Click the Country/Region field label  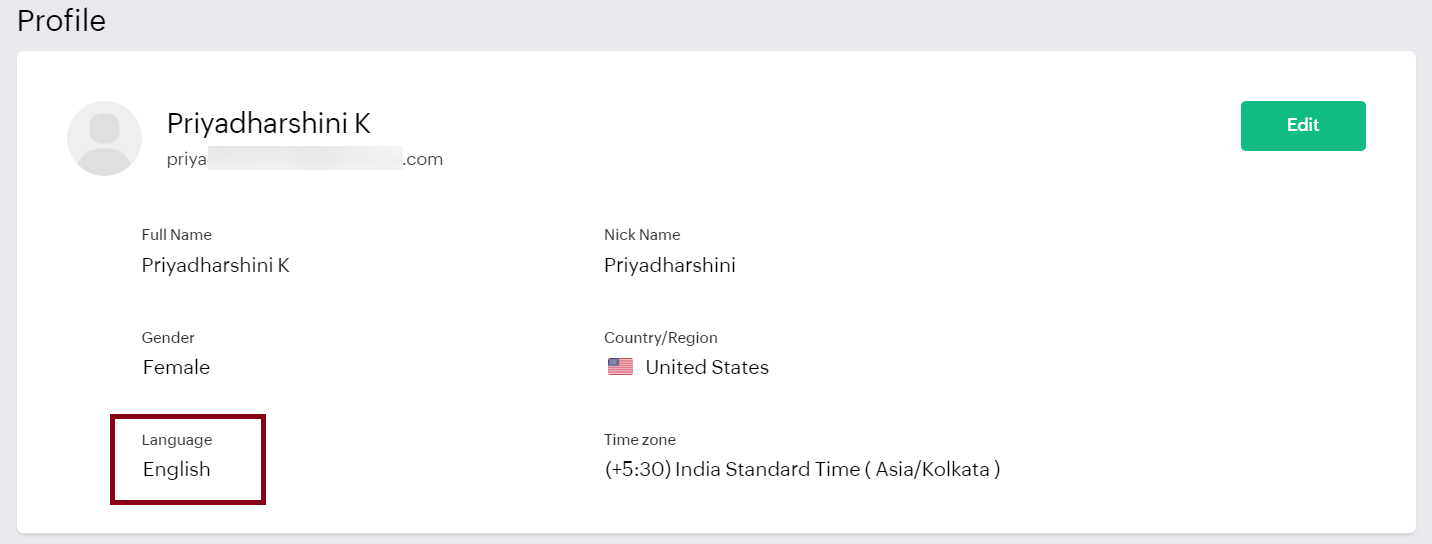(x=660, y=338)
